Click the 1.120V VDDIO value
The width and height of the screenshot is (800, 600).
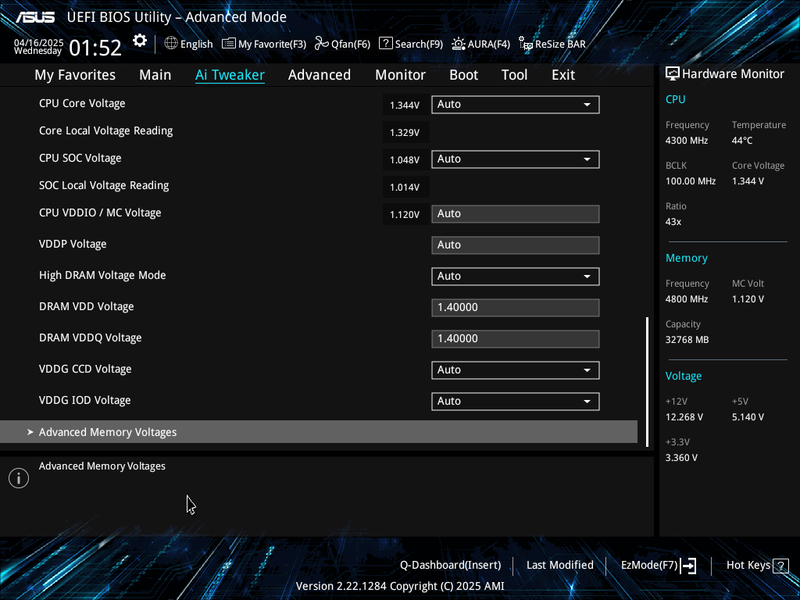pos(405,215)
